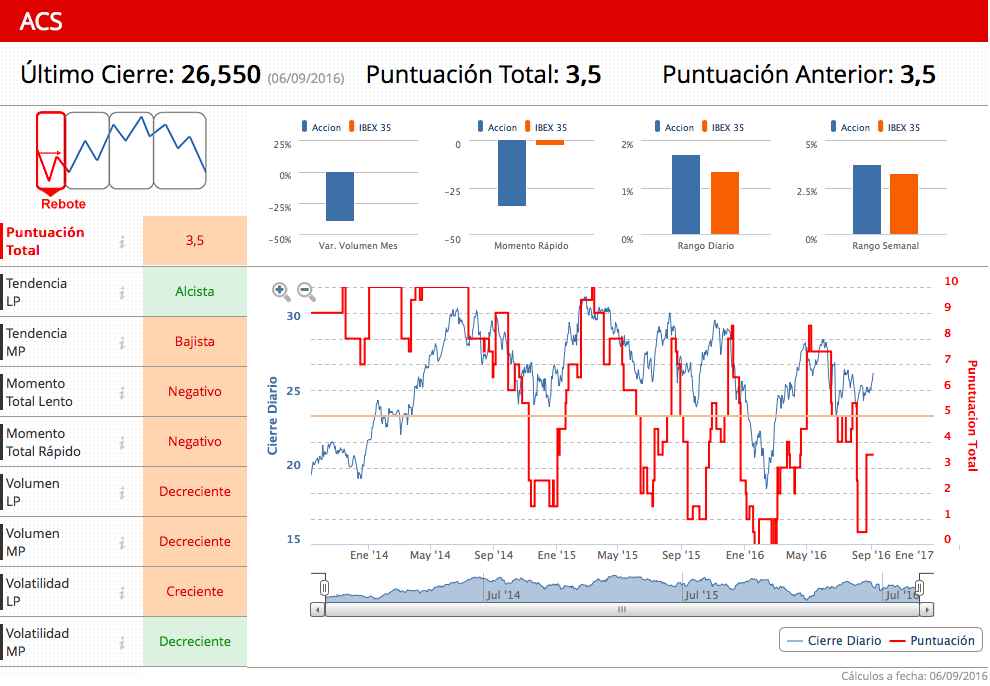Click the navigator scrollbar thumb grip
990x686 pixels.
(622, 610)
